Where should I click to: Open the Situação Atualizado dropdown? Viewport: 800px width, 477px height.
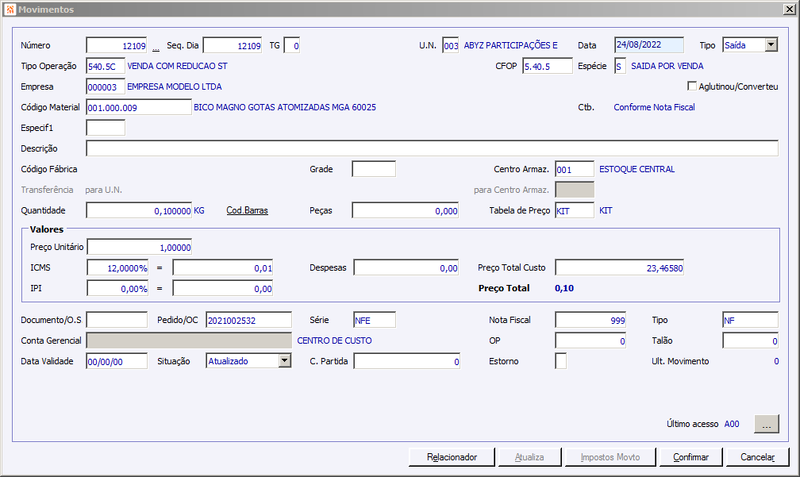pyautogui.click(x=284, y=361)
